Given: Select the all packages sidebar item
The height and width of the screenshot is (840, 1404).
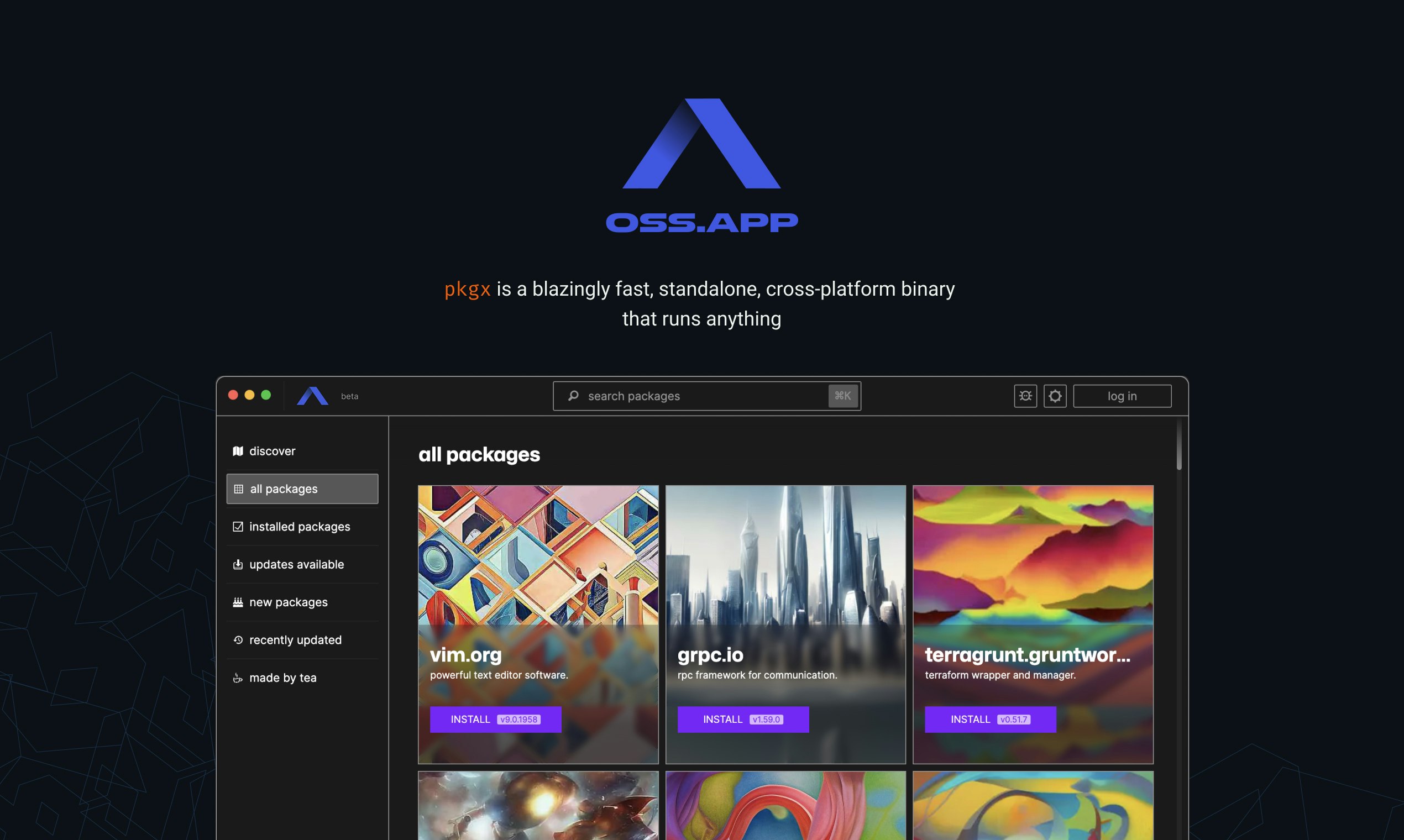Looking at the screenshot, I should [x=302, y=489].
